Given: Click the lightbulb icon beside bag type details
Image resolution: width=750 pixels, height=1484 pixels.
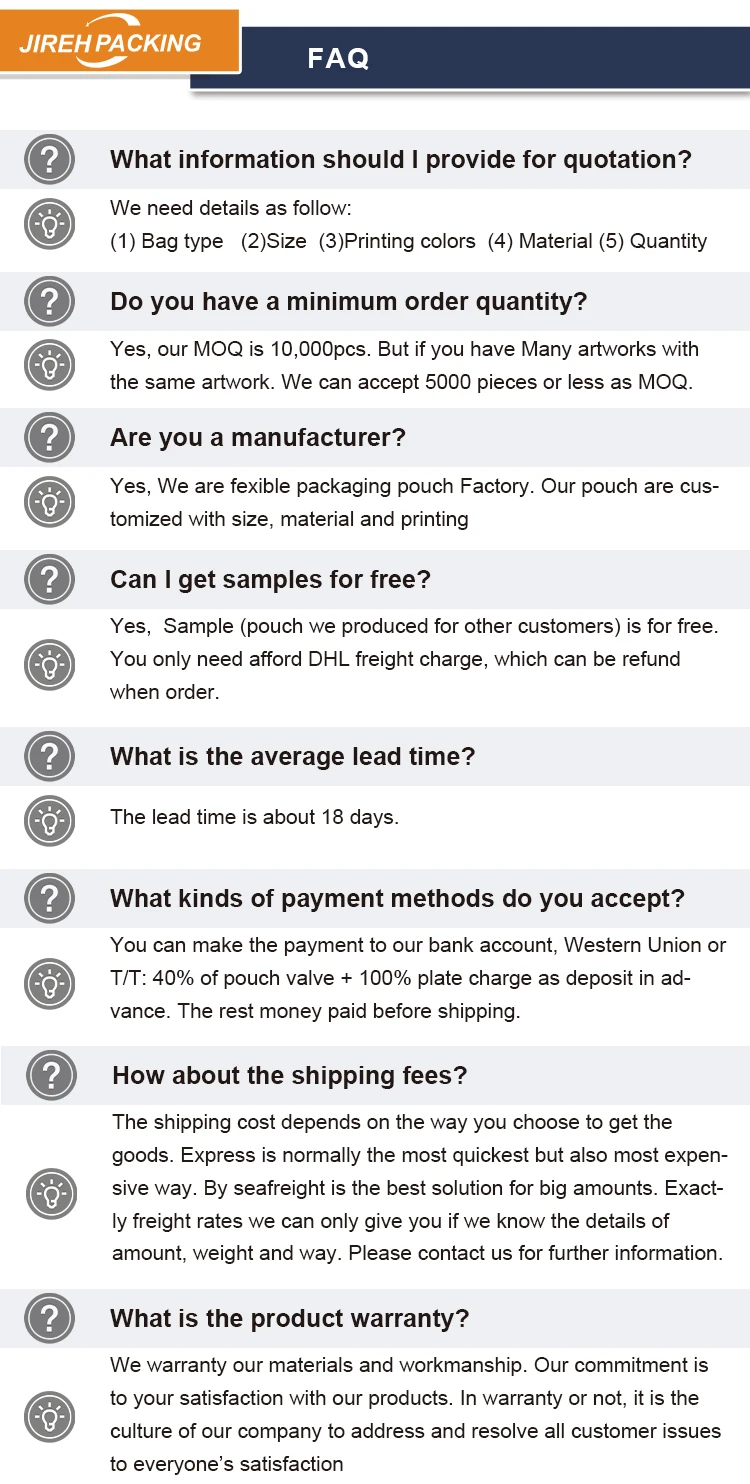Looking at the screenshot, I should [50, 224].
